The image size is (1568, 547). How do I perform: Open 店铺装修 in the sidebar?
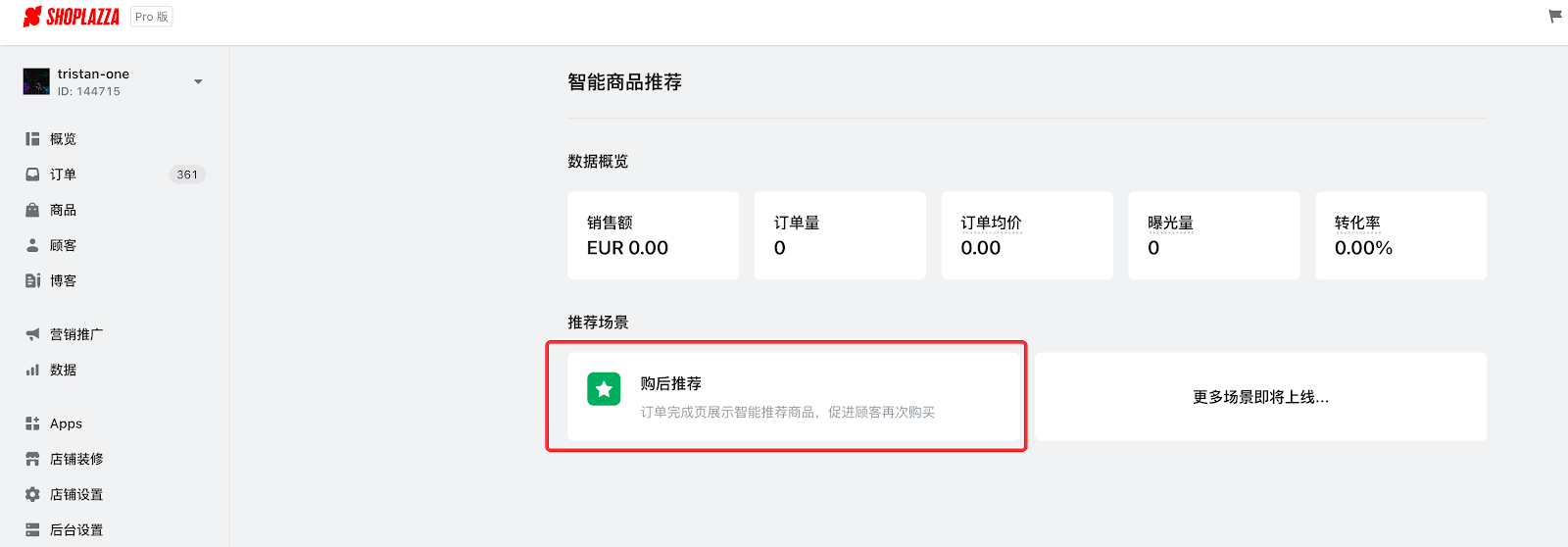click(x=76, y=459)
